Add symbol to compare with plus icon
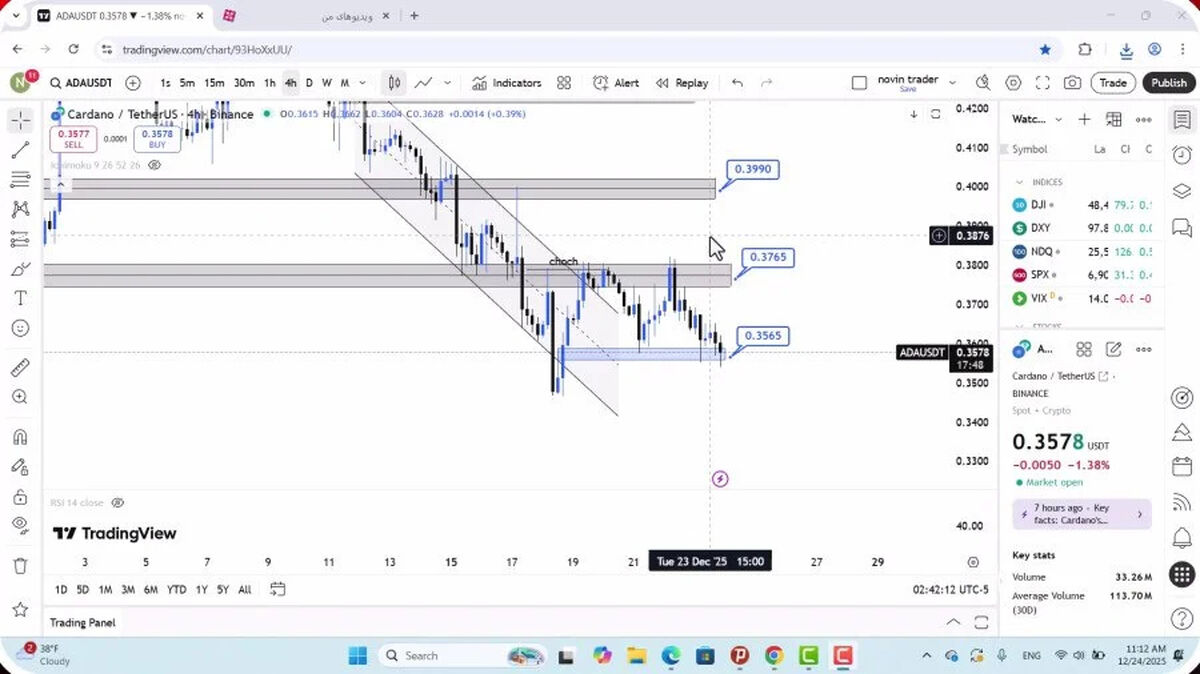 (133, 83)
